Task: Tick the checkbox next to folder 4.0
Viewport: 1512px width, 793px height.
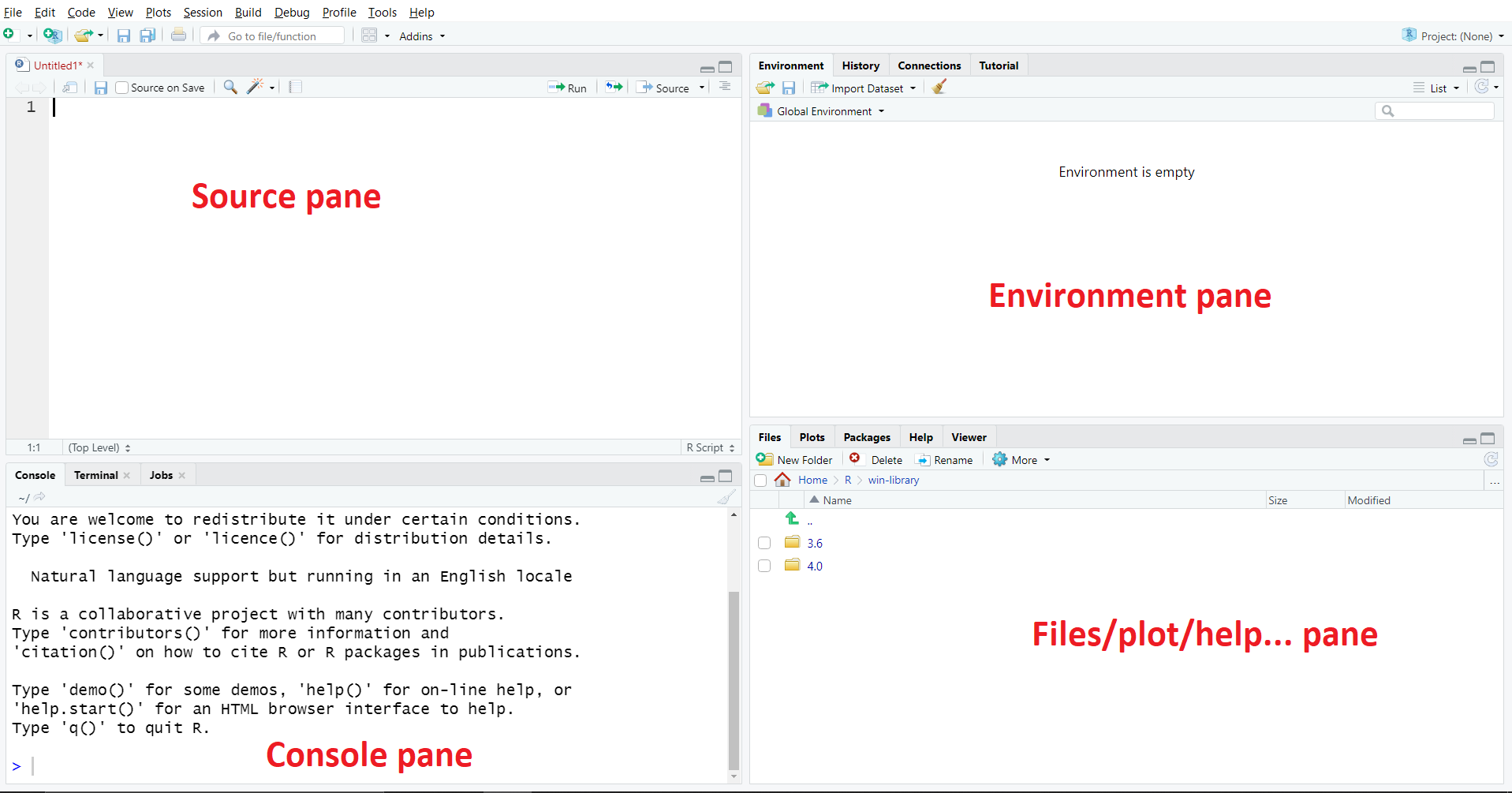Action: [x=763, y=566]
